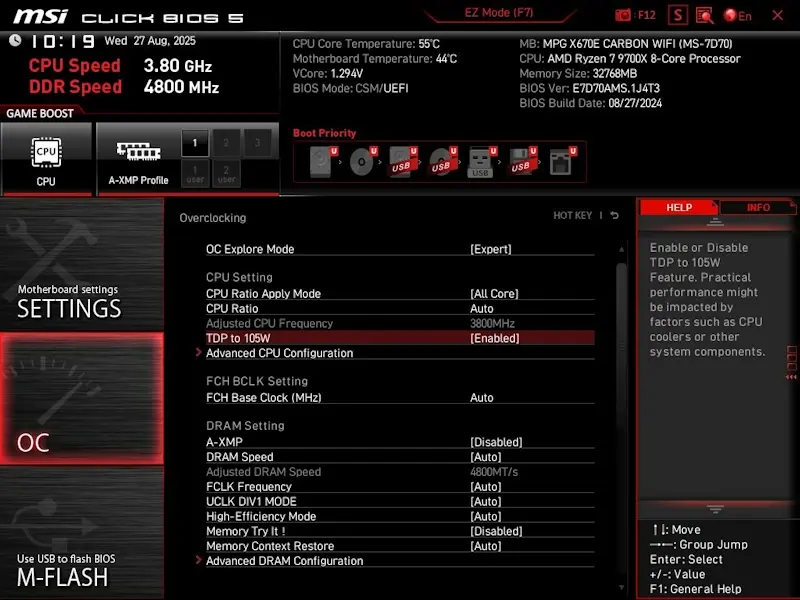
Task: Click the clock icon beside the time
Action: coord(15,40)
